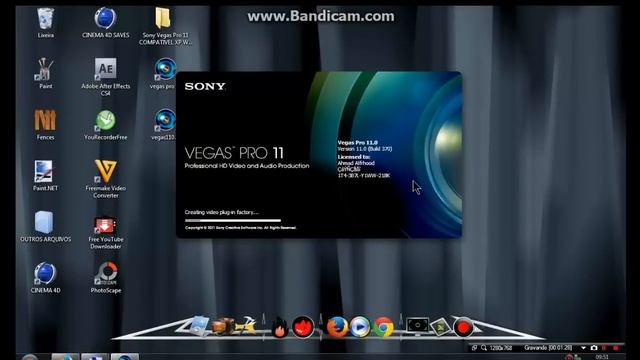
Task: Click the 'Licensed to:' label
Action: (353, 157)
